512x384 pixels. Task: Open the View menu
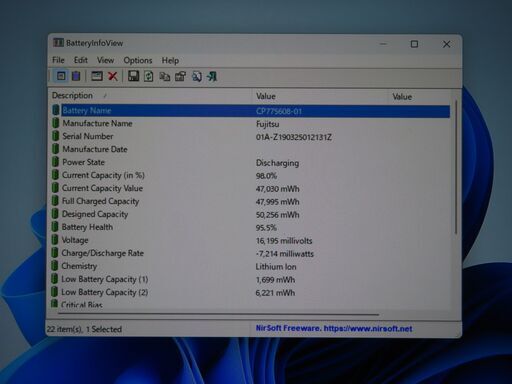105,60
